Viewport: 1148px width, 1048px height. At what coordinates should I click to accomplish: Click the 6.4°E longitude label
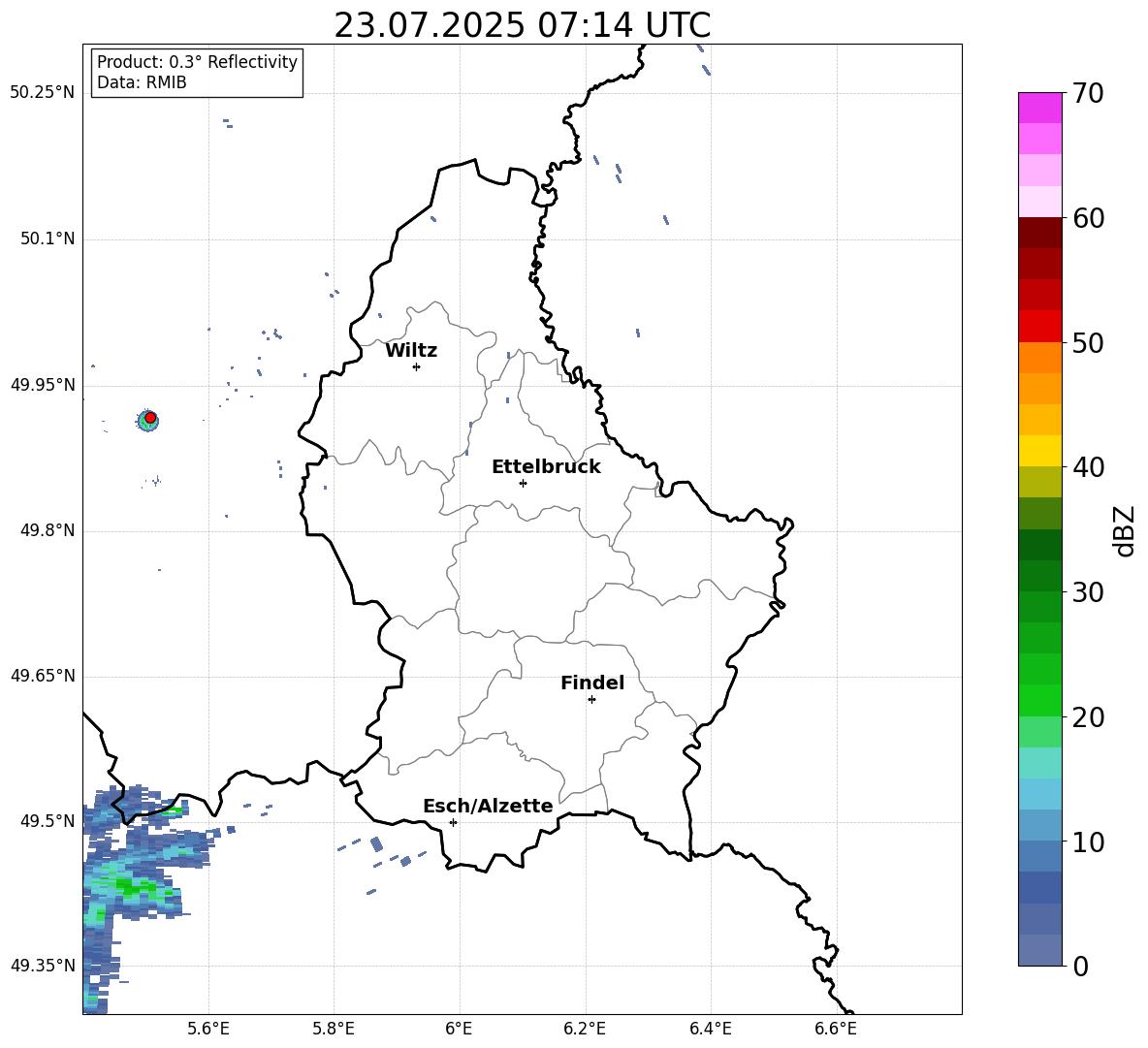coord(710,1029)
